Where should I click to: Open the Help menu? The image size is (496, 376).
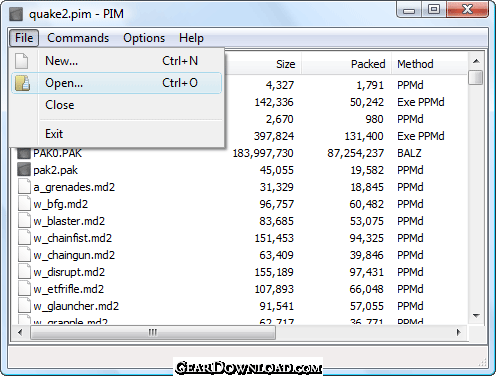click(191, 38)
